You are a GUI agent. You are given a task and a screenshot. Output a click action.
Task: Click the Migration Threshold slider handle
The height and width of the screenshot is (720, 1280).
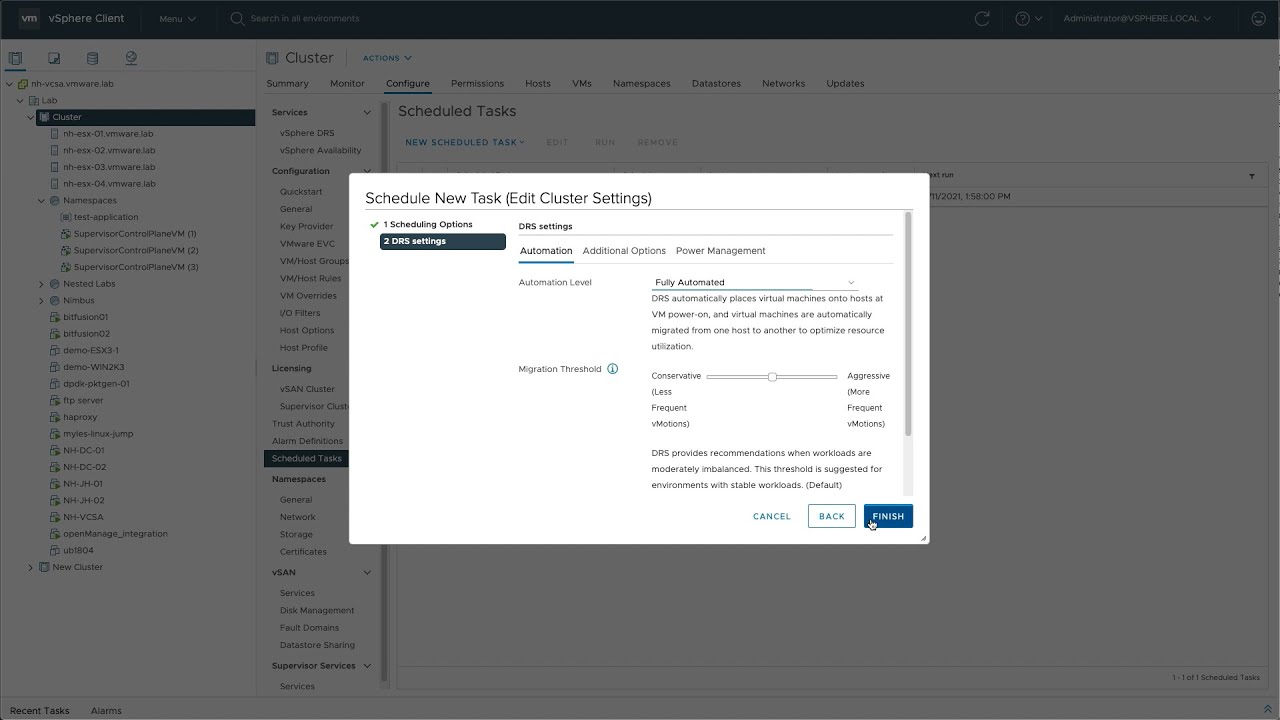[x=772, y=377]
